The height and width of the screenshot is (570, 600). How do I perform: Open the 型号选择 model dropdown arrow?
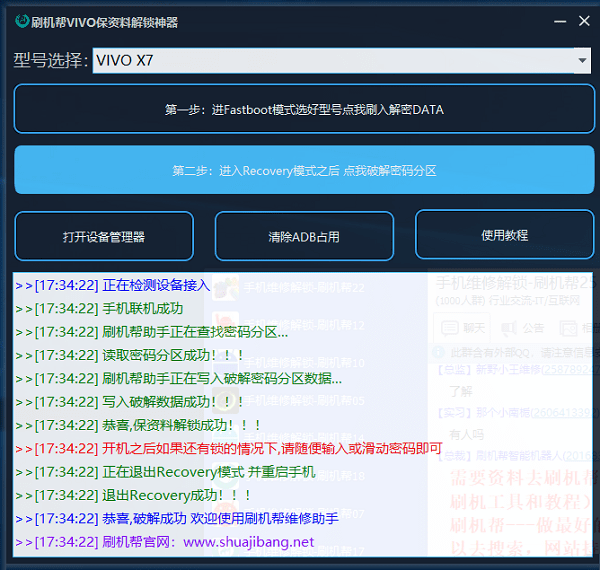[x=583, y=61]
